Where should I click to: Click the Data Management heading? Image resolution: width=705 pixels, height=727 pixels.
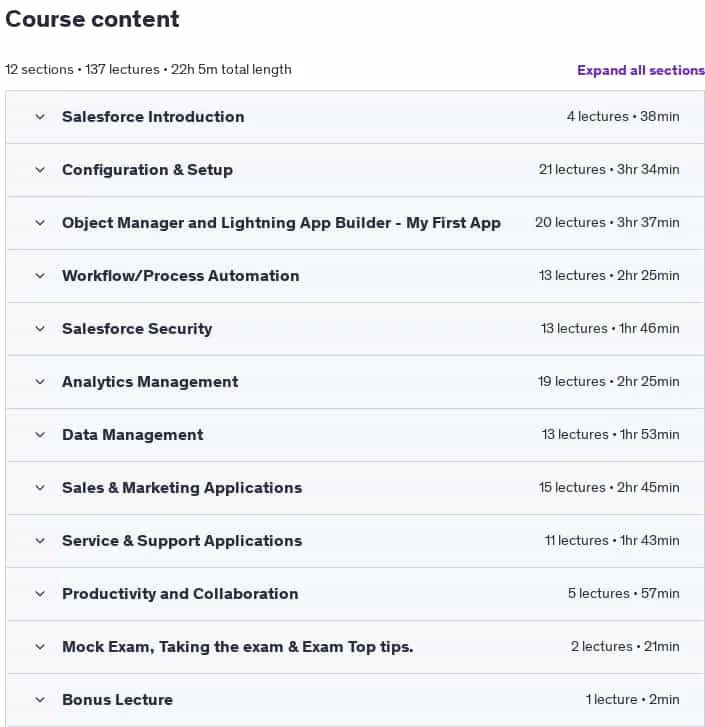(133, 435)
